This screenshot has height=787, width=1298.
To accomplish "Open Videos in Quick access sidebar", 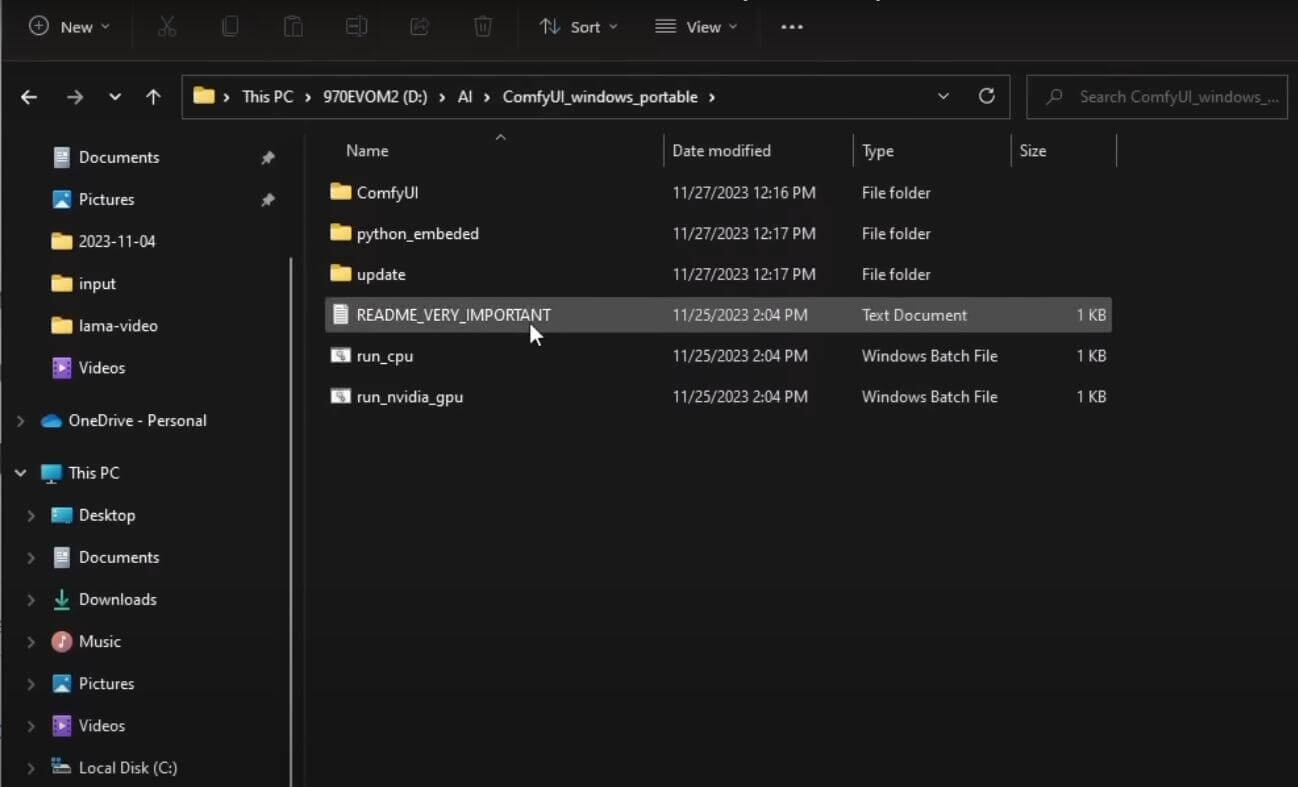I will [x=102, y=367].
